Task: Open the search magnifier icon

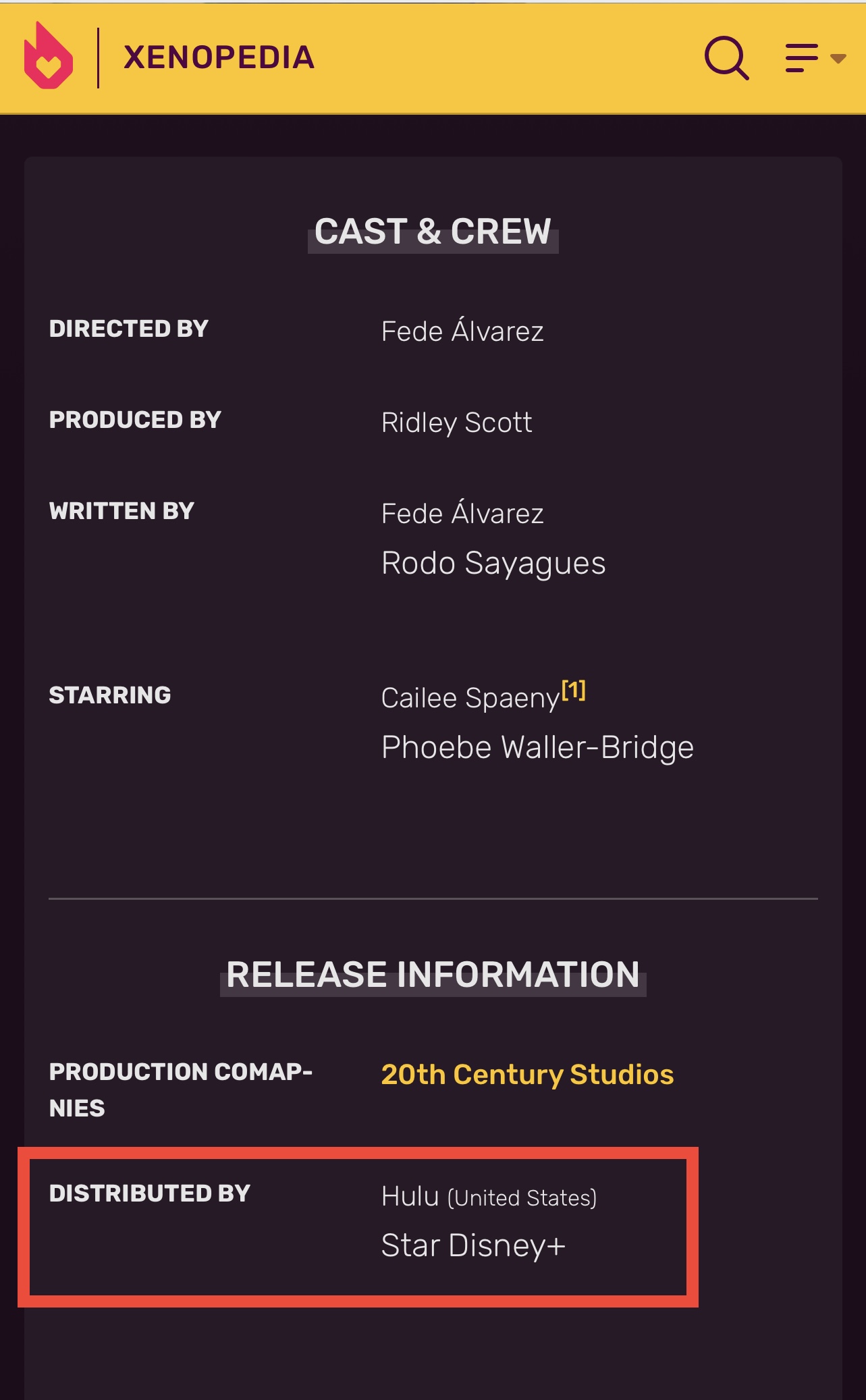Action: pos(726,57)
